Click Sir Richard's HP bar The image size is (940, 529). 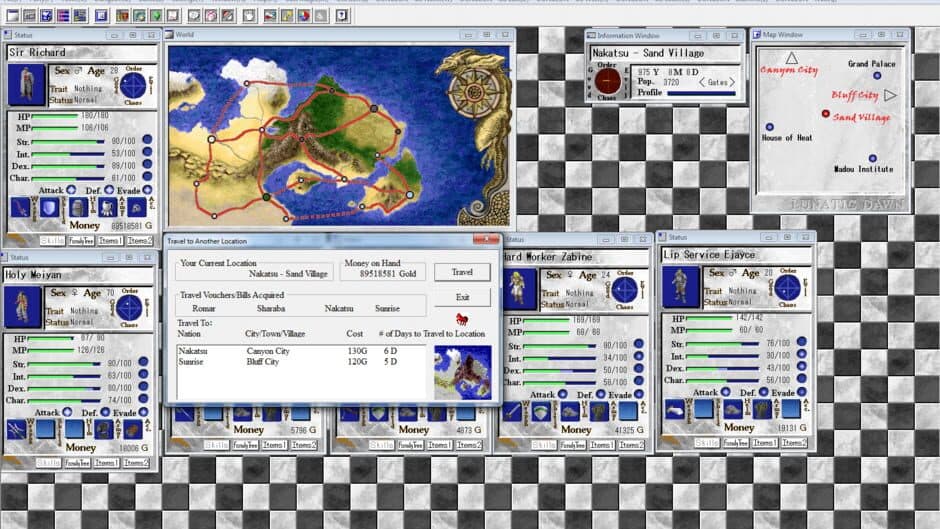click(x=55, y=116)
